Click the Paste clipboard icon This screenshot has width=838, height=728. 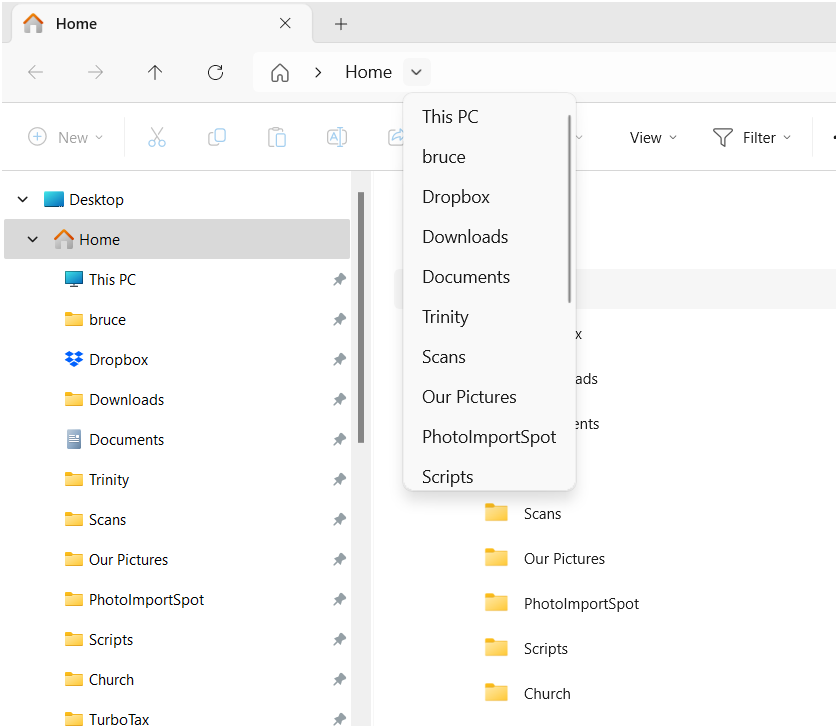[x=277, y=137]
